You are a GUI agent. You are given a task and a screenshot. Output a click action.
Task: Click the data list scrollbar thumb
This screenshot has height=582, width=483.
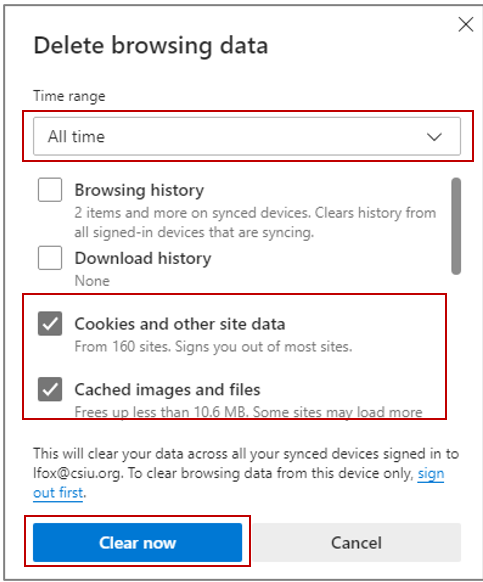[456, 226]
